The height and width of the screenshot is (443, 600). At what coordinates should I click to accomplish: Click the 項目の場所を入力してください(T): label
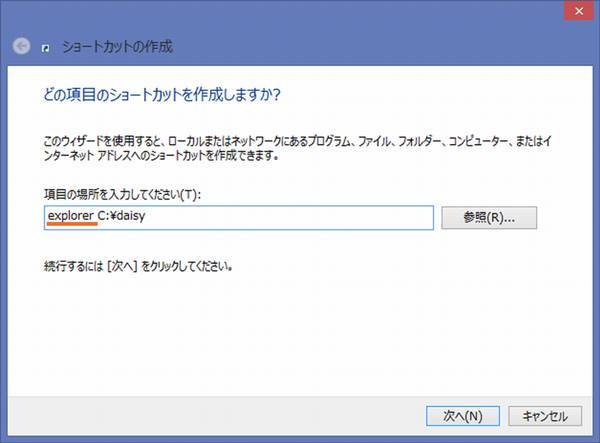coord(122,194)
